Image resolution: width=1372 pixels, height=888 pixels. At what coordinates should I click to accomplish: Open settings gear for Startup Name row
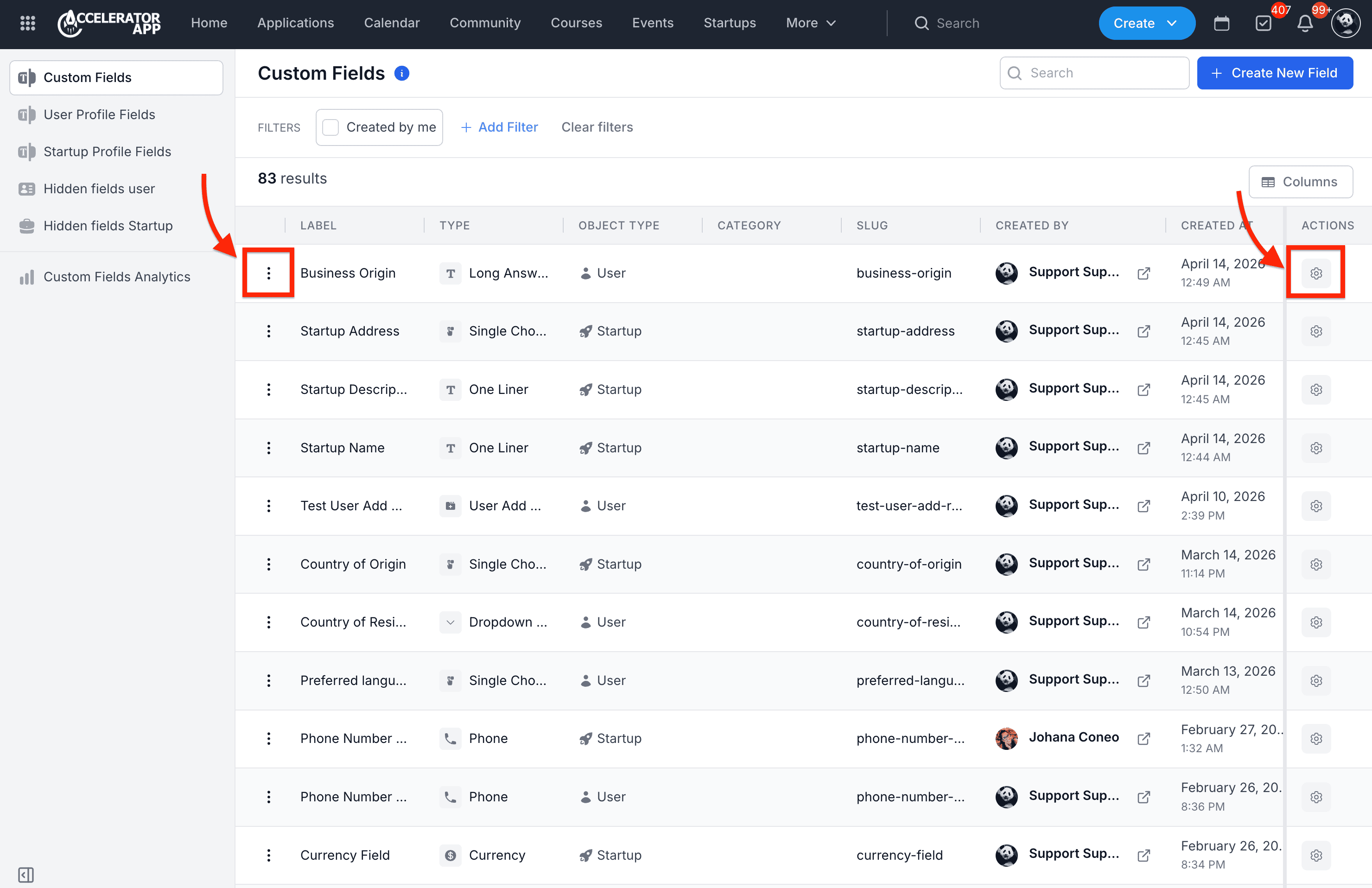1316,448
